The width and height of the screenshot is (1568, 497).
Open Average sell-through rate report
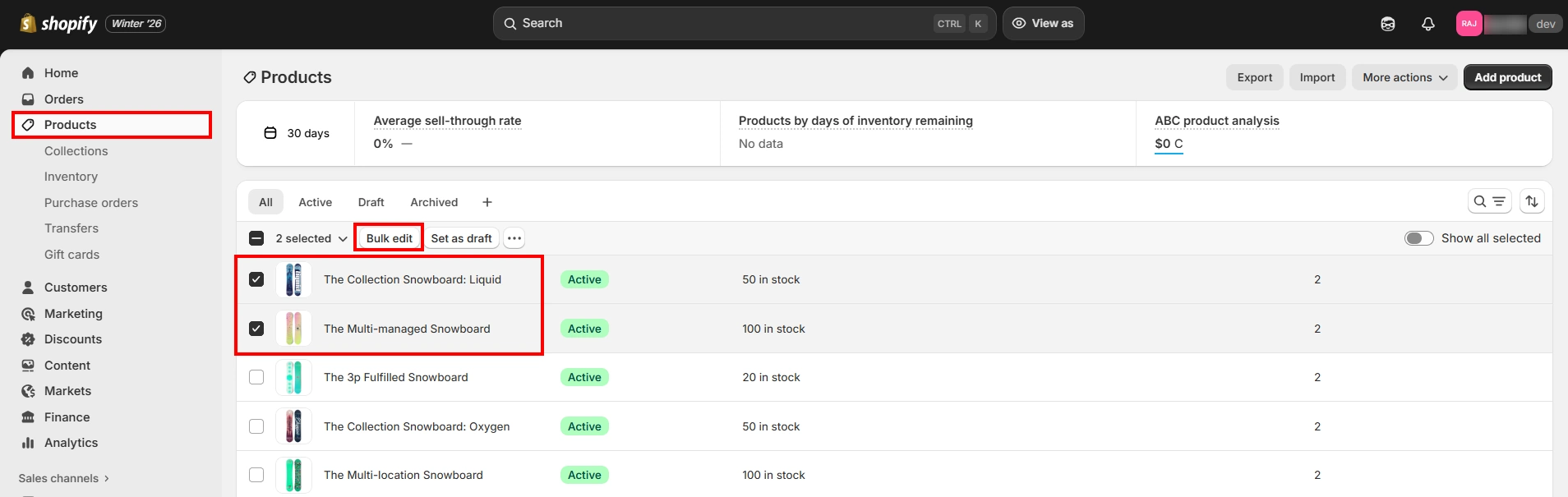click(447, 121)
